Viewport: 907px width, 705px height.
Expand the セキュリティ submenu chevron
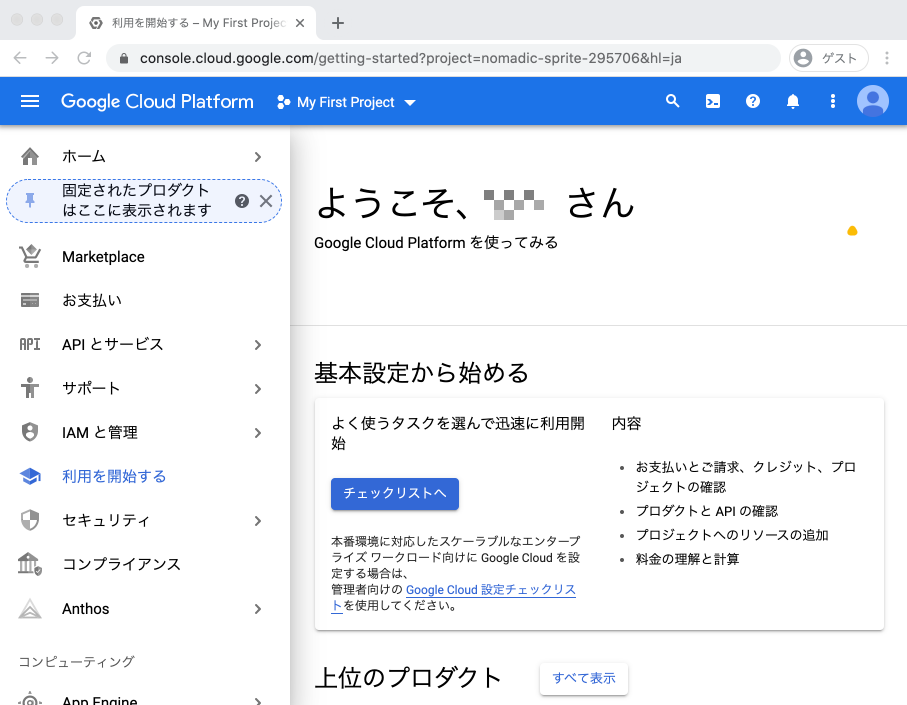tap(258, 521)
